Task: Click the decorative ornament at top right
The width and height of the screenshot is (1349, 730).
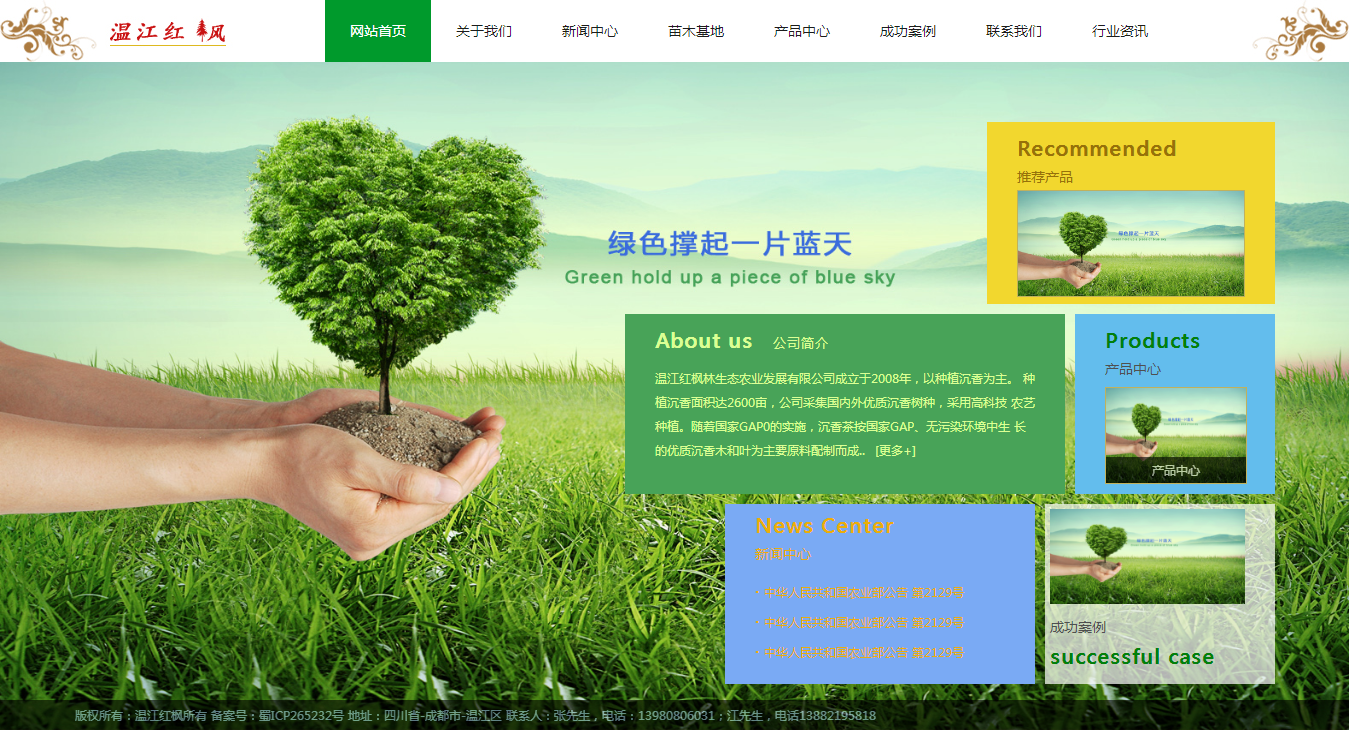Action: click(x=1299, y=32)
